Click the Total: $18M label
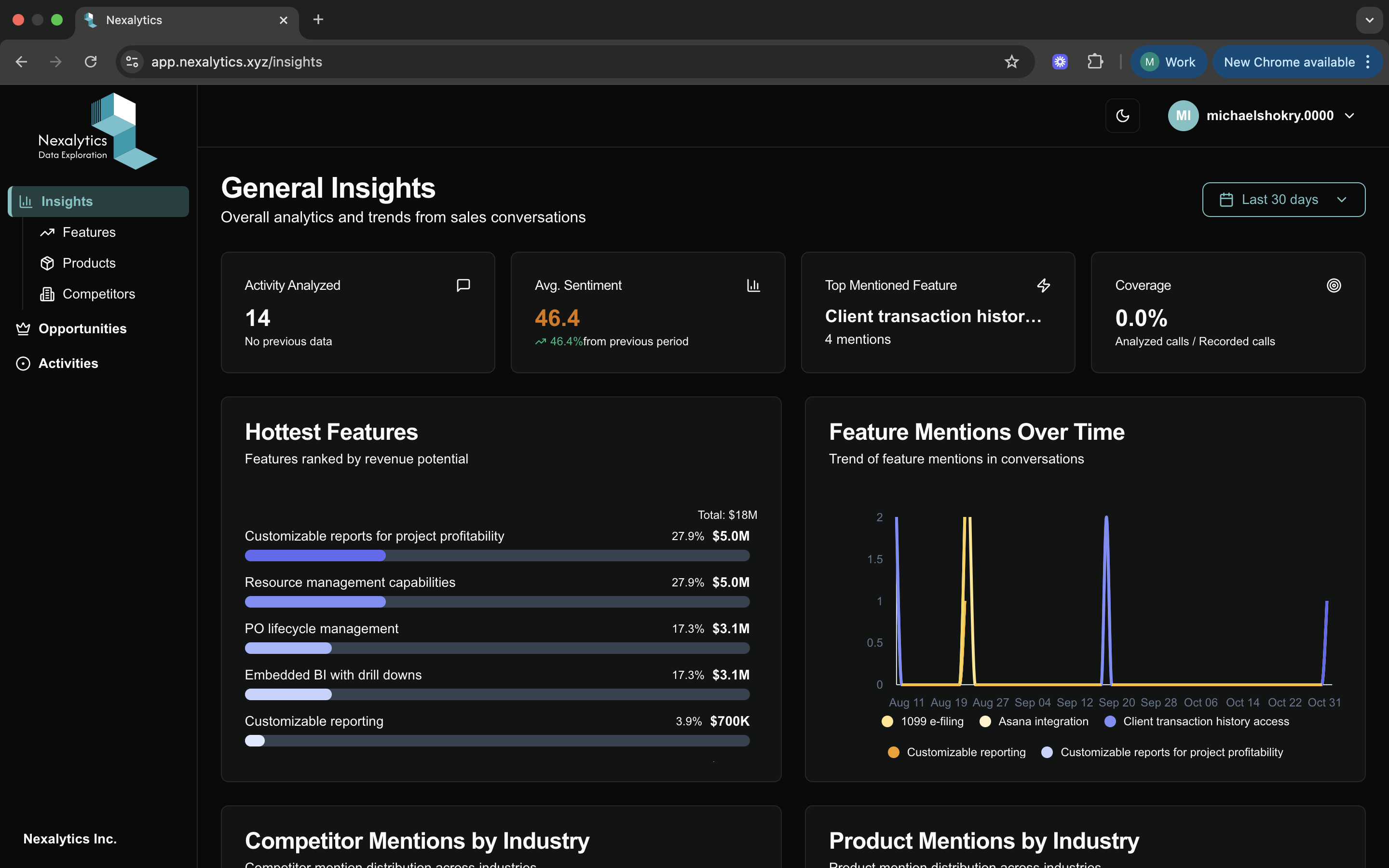The height and width of the screenshot is (868, 1389). (727, 515)
